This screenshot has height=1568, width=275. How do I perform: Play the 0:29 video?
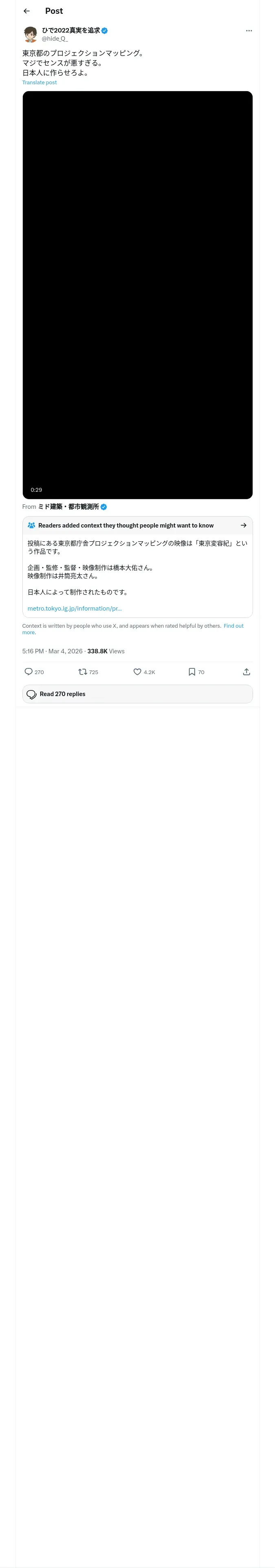(137, 295)
